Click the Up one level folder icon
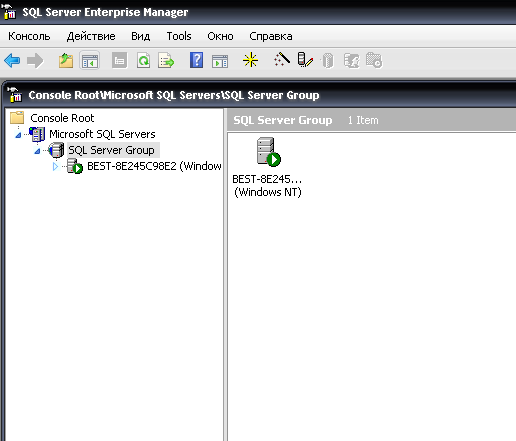 coord(66,61)
